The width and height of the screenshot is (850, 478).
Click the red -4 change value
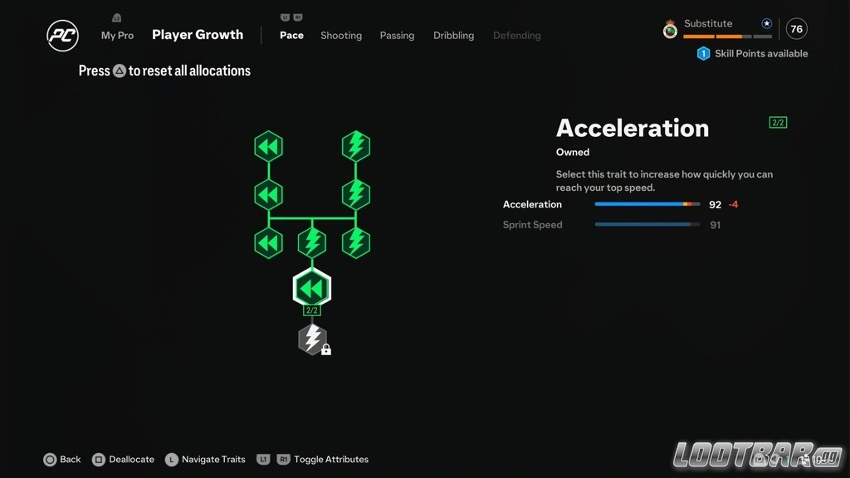[733, 204]
